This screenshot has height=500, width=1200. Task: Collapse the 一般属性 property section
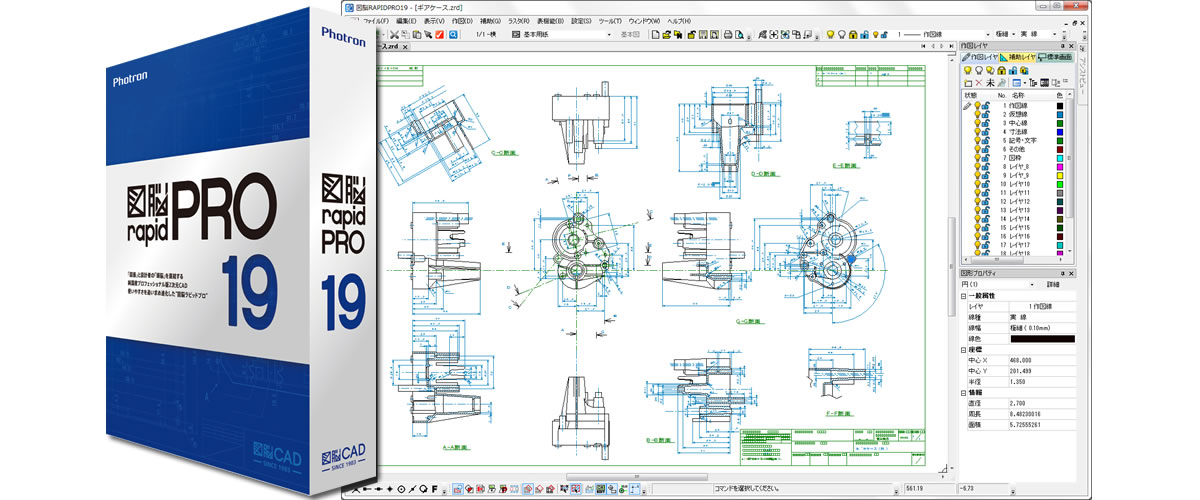tap(963, 296)
